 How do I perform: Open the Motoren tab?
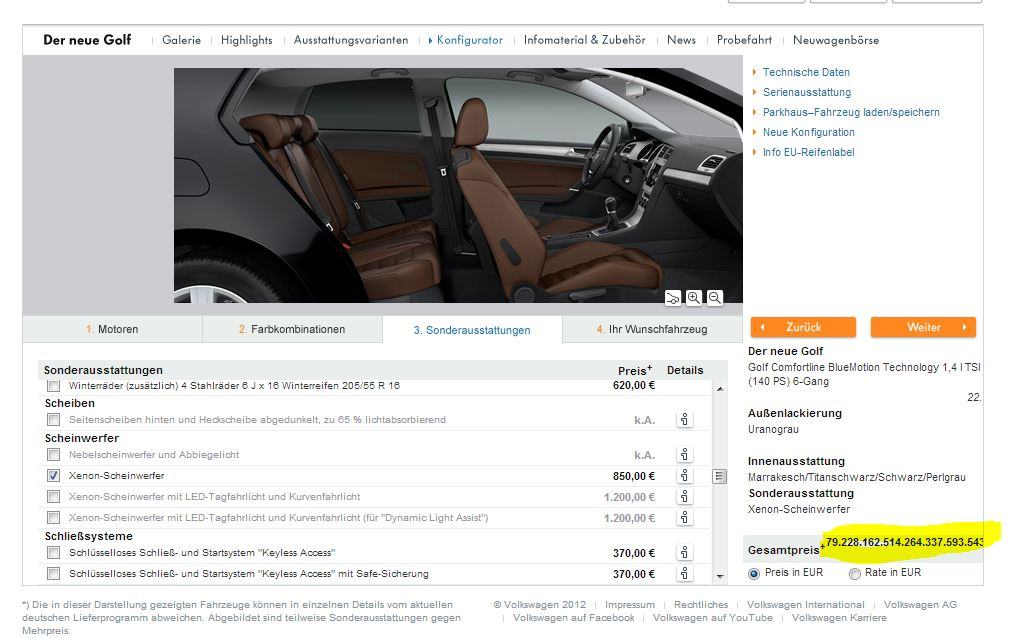pyautogui.click(x=112, y=329)
